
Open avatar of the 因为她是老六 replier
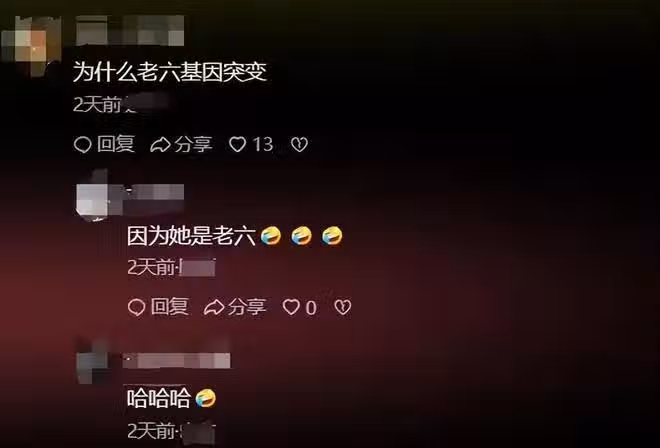[x=92, y=196]
